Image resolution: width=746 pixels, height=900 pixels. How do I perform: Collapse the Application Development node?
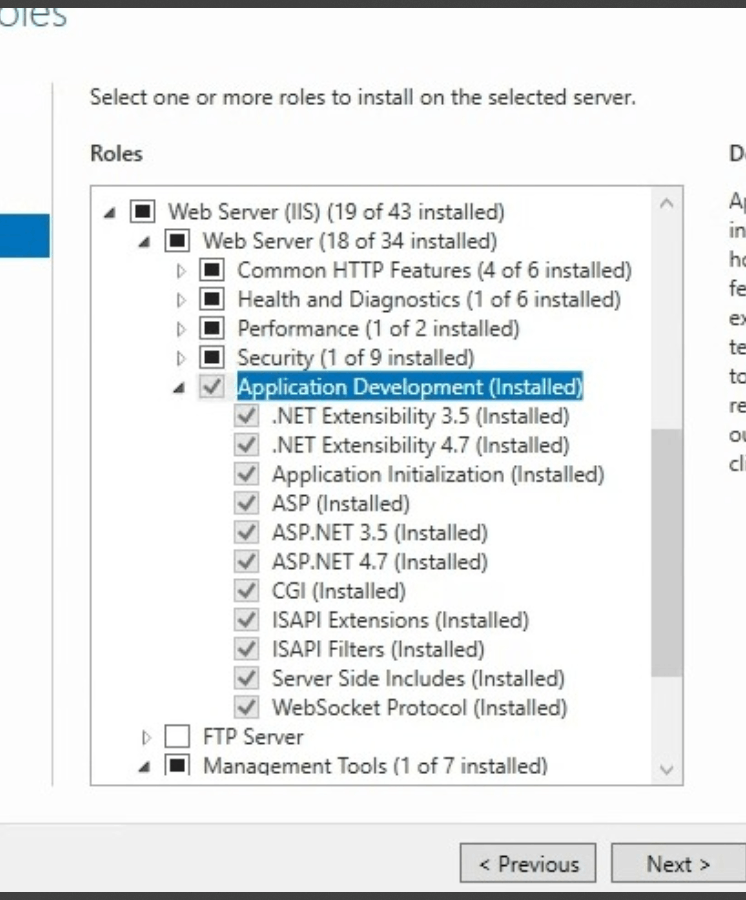[179, 388]
